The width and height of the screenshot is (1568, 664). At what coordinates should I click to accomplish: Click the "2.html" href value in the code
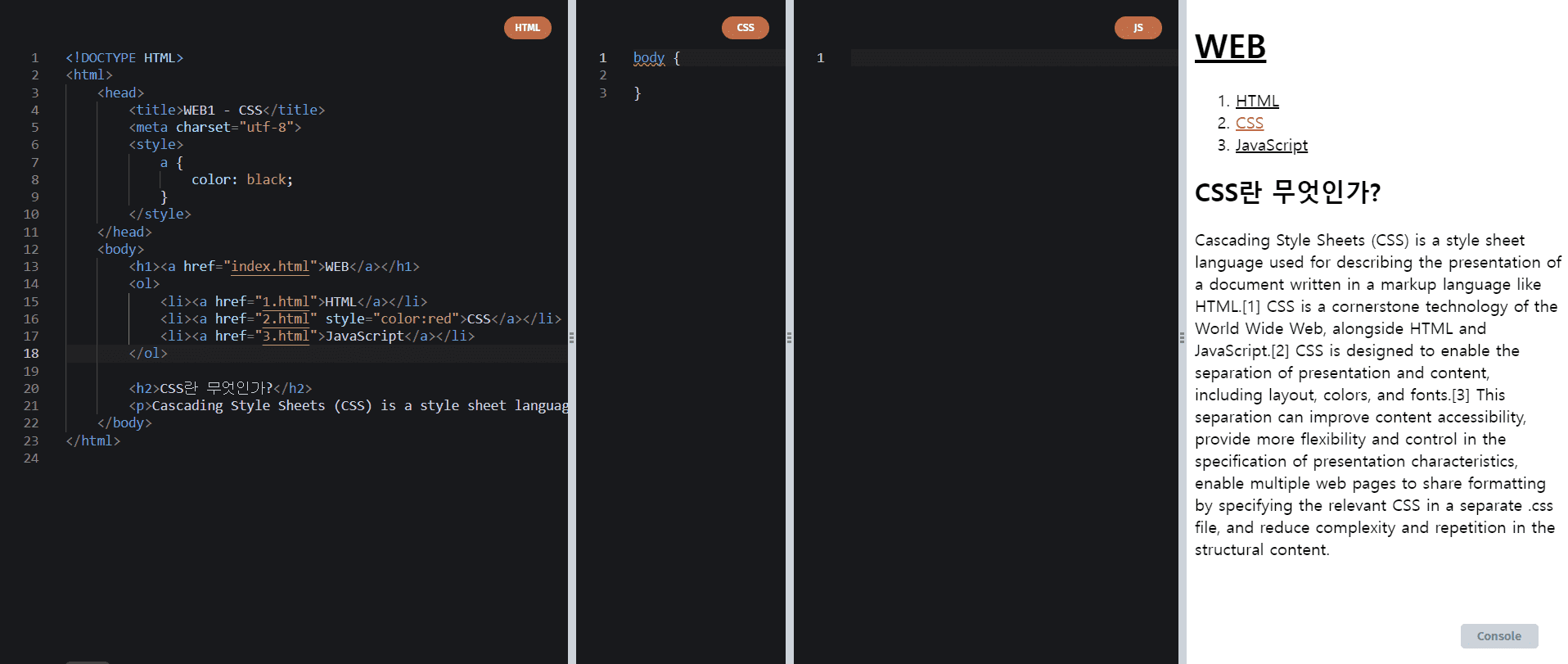click(286, 319)
